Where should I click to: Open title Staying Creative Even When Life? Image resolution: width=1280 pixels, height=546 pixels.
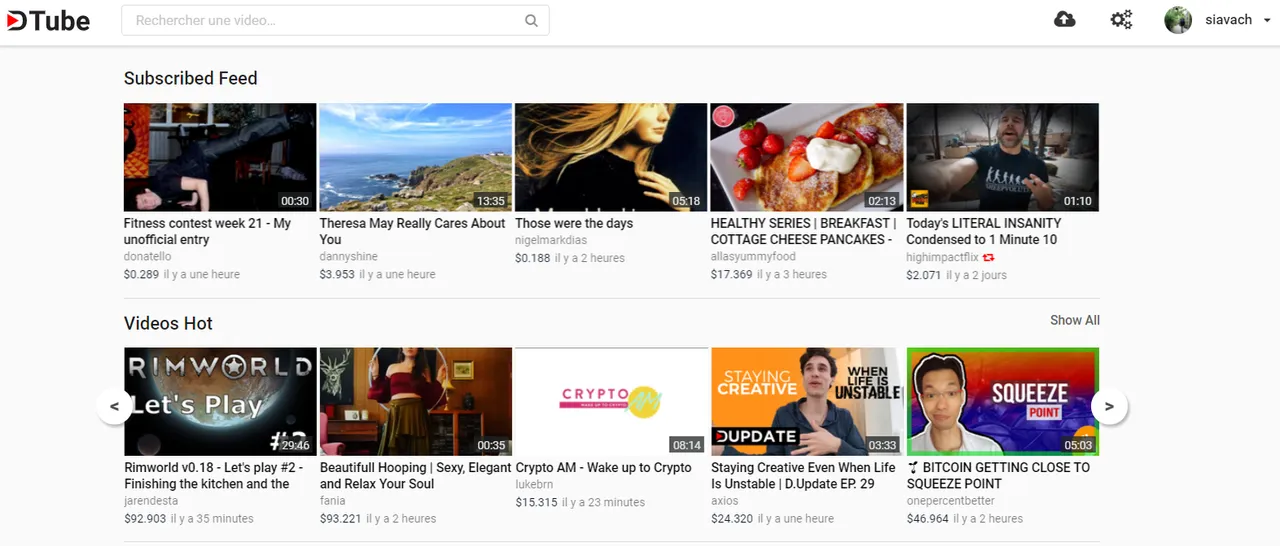click(803, 475)
